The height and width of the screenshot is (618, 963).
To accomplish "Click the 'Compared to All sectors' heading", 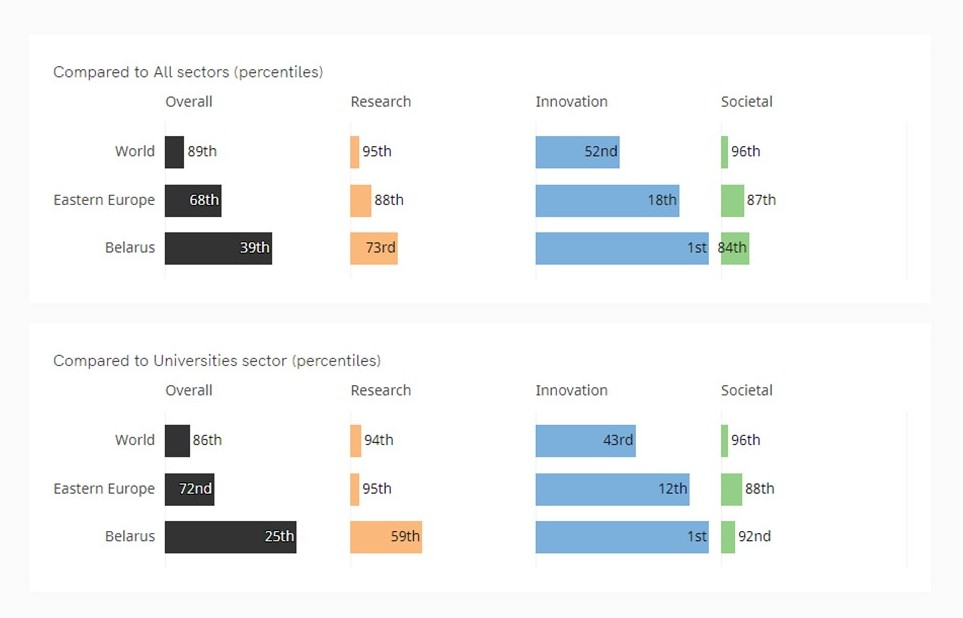I will click(188, 72).
